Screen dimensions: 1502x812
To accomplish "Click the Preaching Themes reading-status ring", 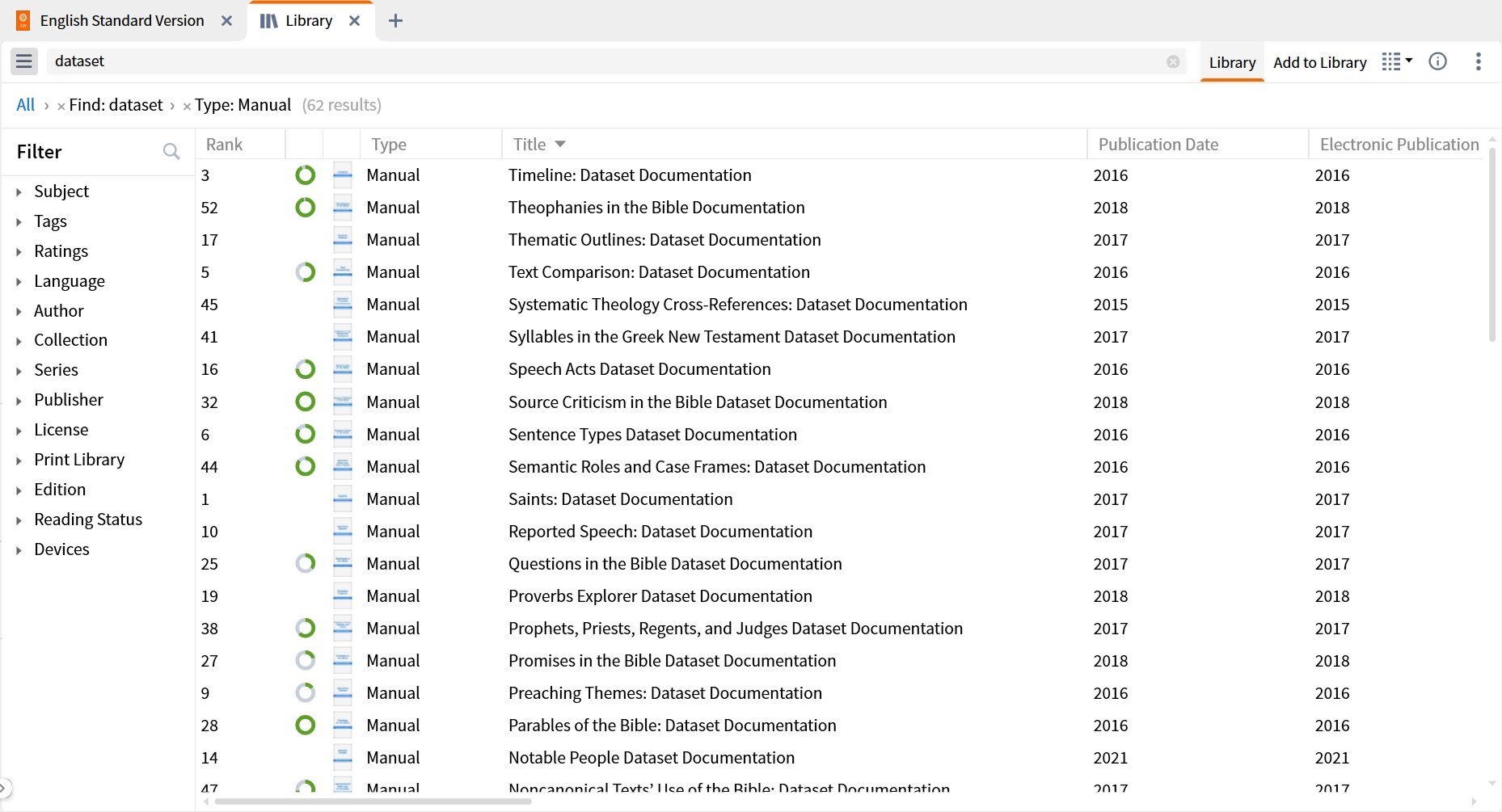I will (x=305, y=692).
